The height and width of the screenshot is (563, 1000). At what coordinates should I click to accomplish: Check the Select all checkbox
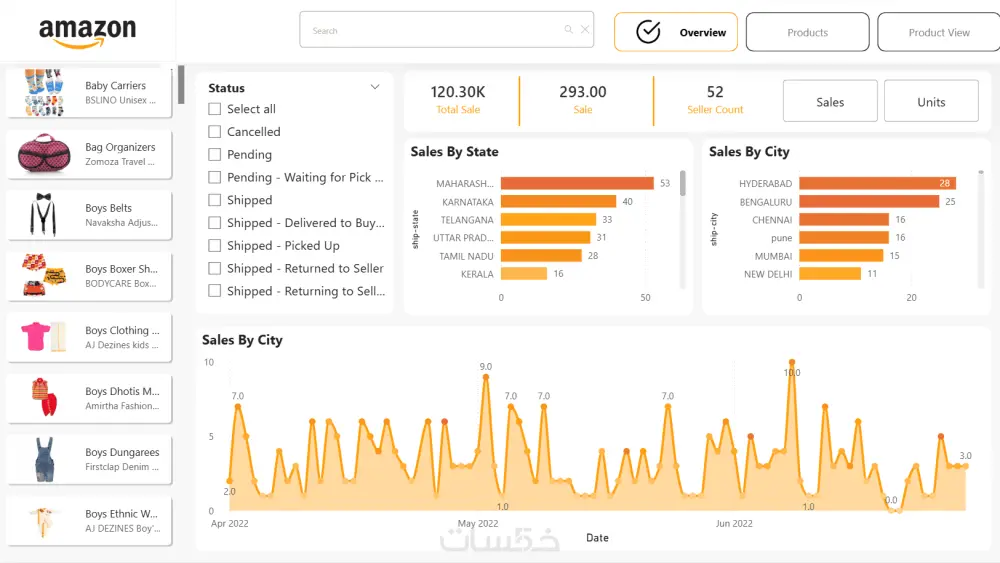(215, 109)
